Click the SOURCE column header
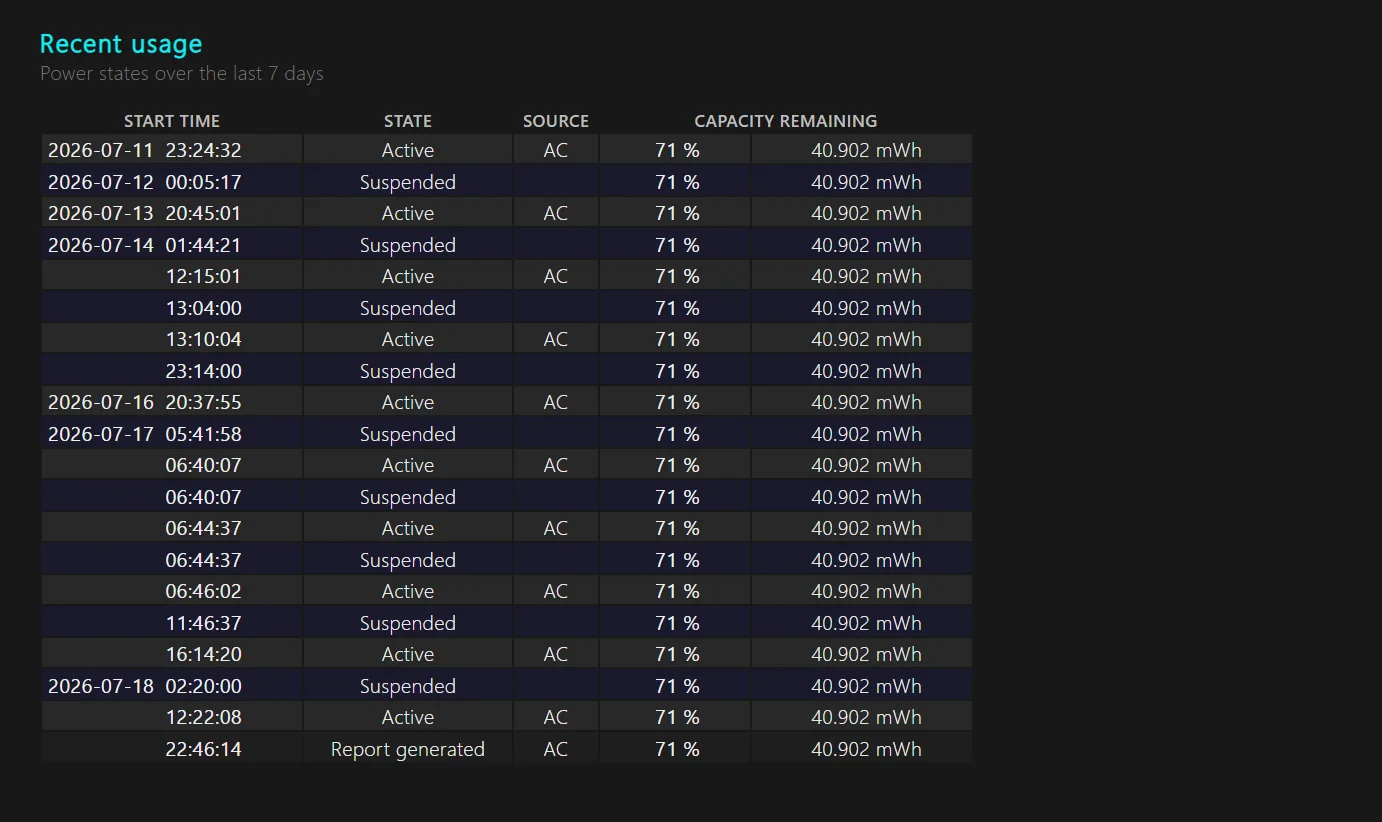This screenshot has height=822, width=1382. coord(556,121)
